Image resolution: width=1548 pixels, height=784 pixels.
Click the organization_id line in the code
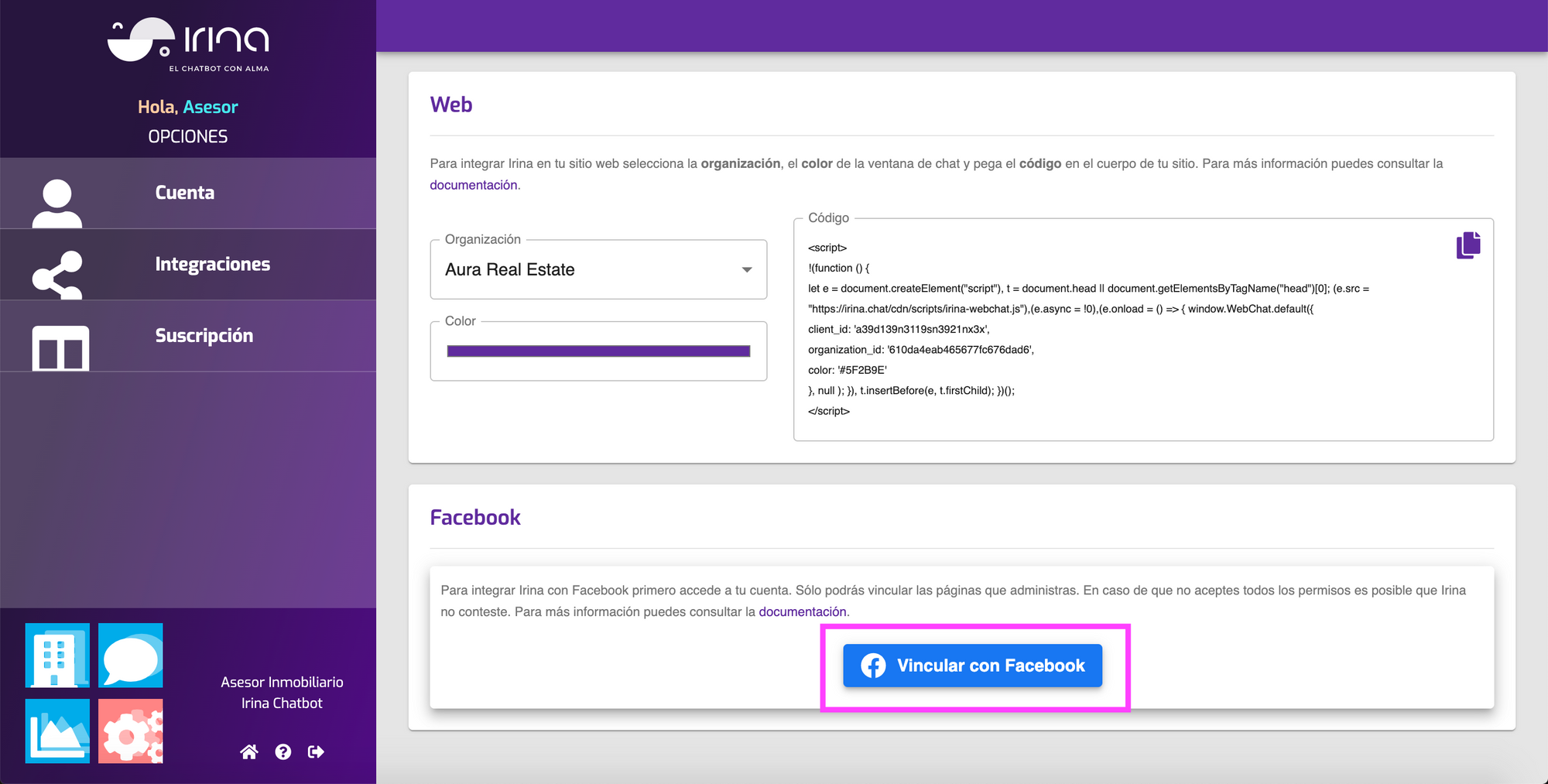pyautogui.click(x=921, y=350)
